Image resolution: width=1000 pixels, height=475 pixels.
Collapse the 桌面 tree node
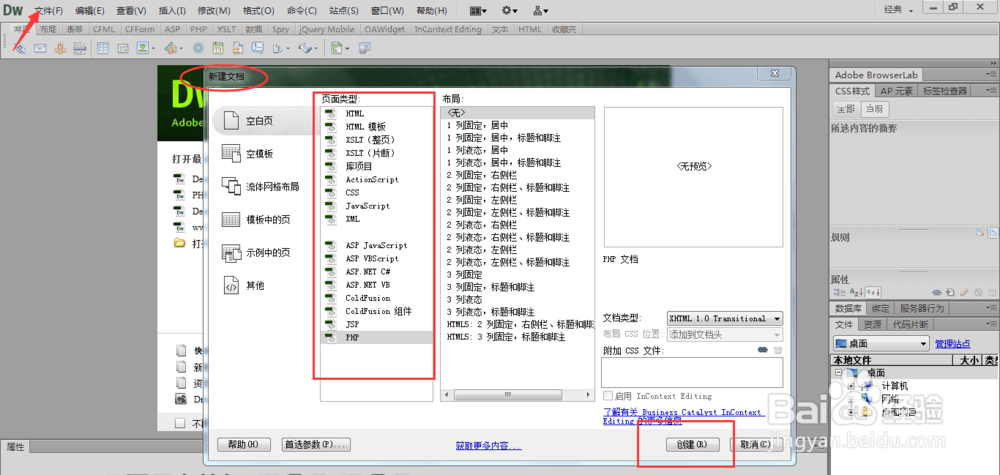839,373
